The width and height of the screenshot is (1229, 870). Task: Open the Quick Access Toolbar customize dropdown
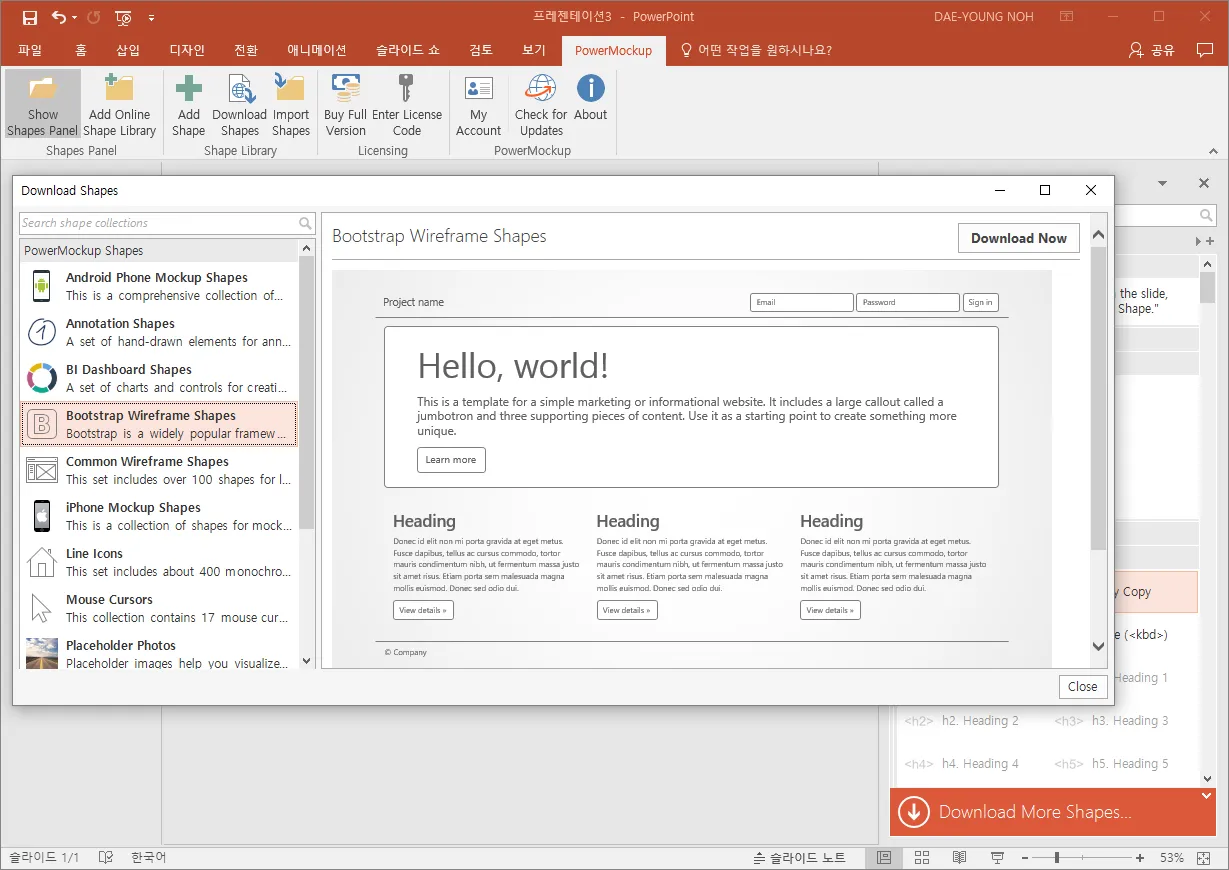coord(151,17)
